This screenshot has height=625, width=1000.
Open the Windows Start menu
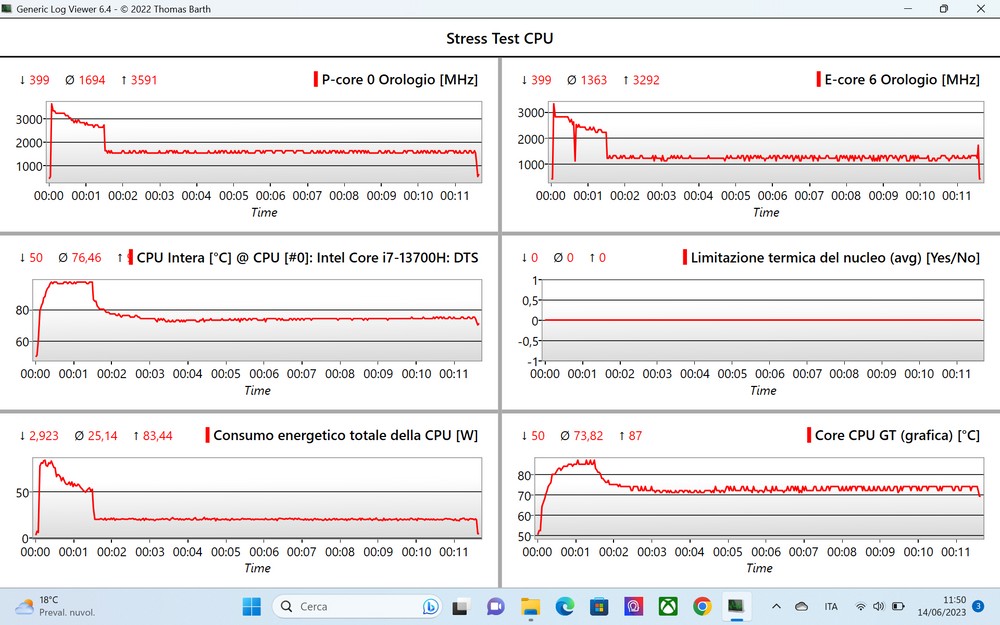(251, 606)
